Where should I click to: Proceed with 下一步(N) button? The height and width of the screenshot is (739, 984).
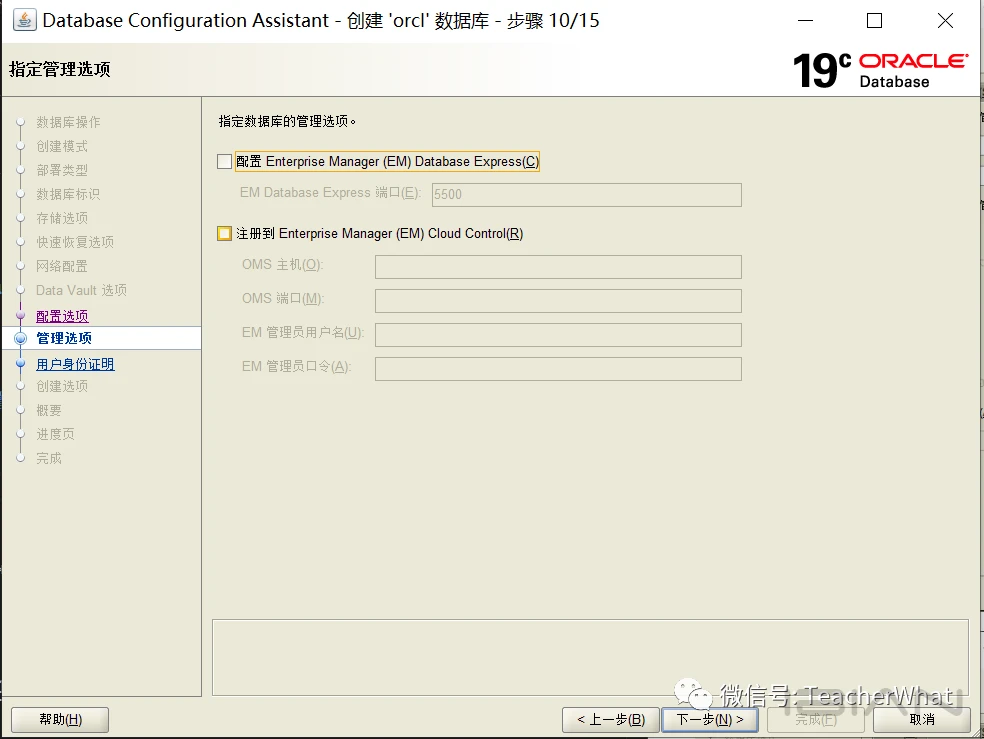click(710, 720)
